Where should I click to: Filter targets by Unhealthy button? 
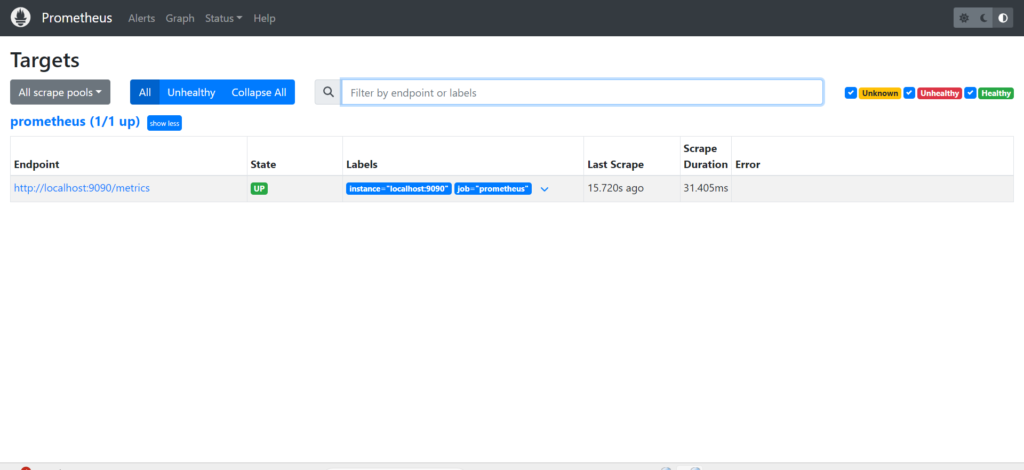click(x=191, y=92)
